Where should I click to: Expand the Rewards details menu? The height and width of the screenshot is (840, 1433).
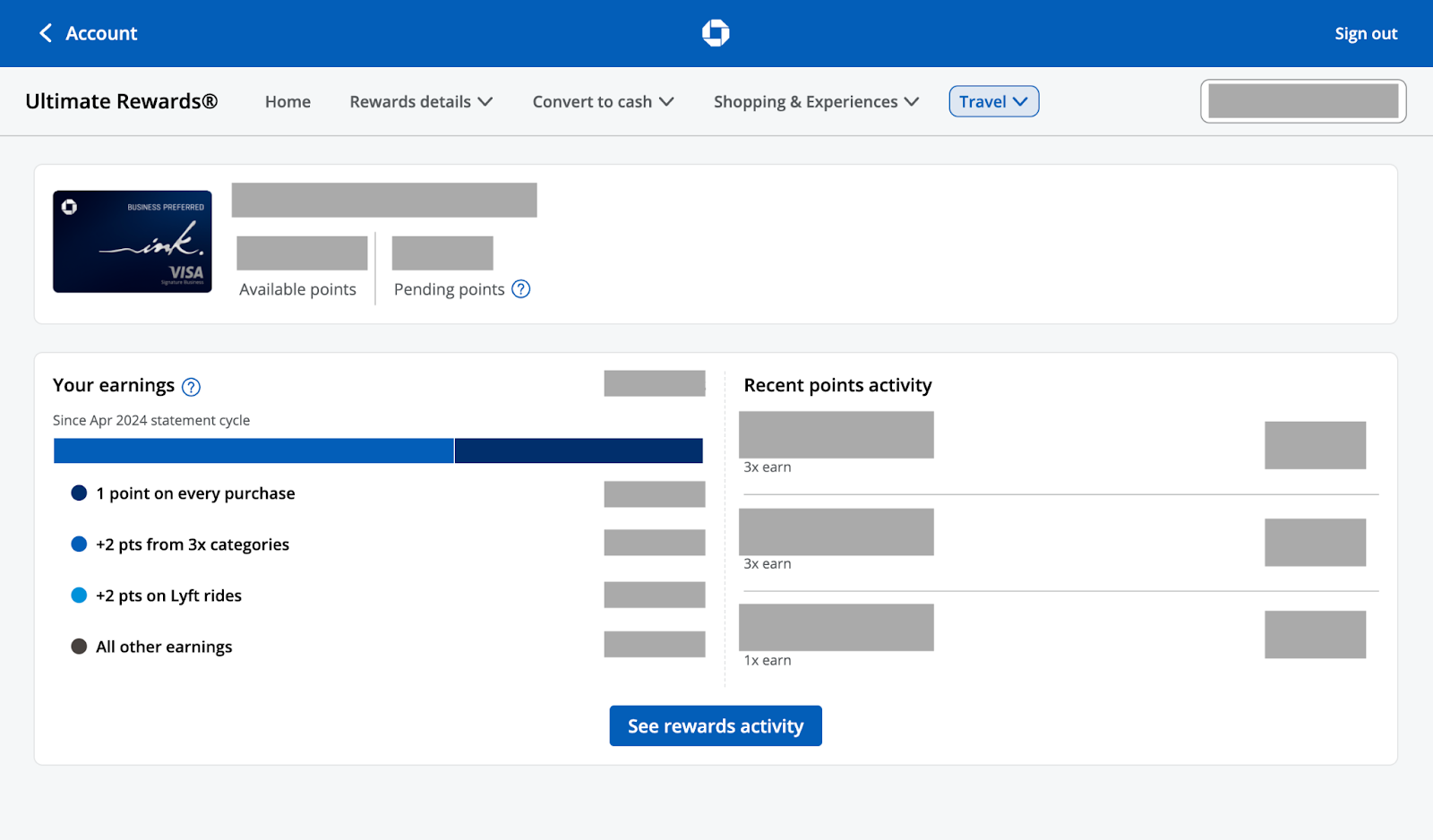[421, 102]
